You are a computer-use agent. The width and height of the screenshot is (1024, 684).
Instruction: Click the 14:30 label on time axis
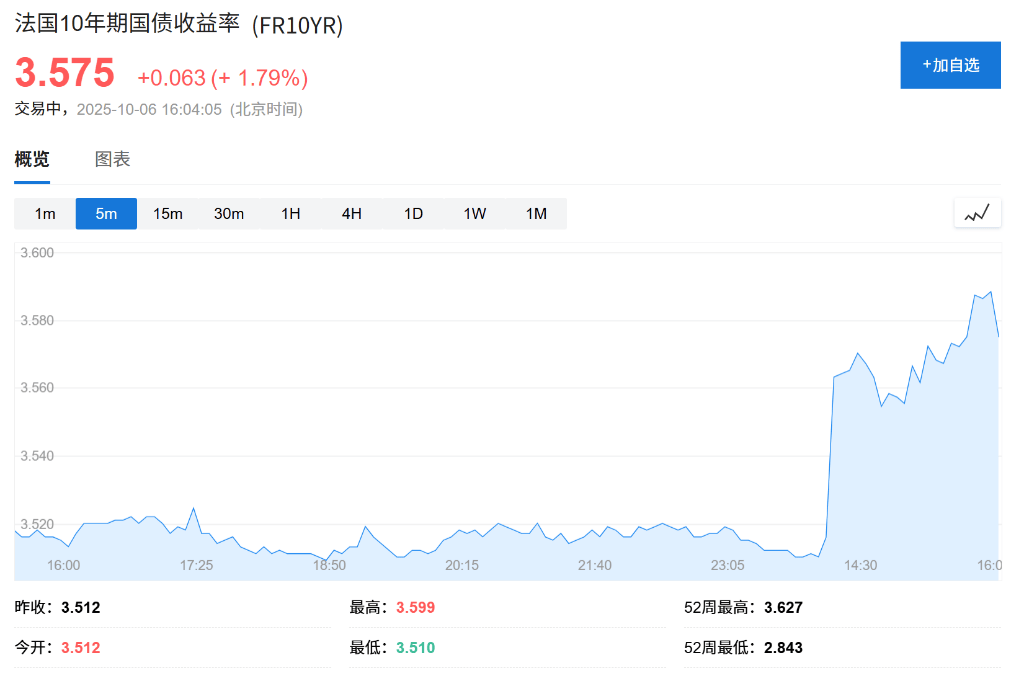pos(860,565)
